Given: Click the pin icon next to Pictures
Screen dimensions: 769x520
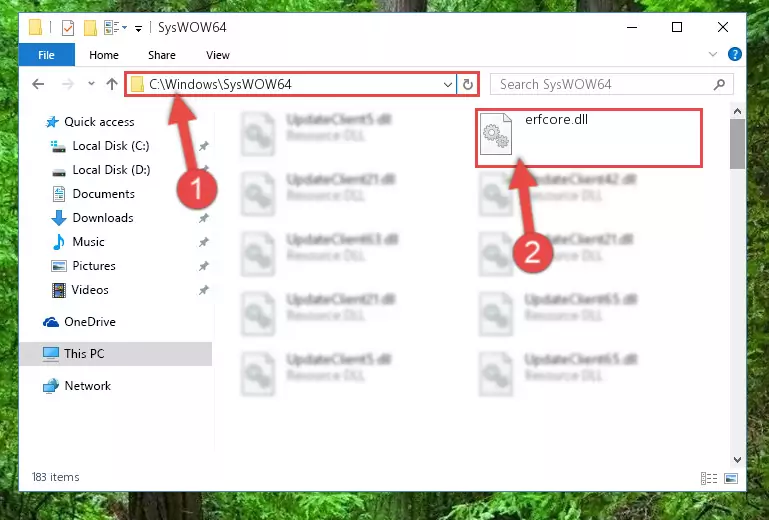Looking at the screenshot, I should coord(203,266).
